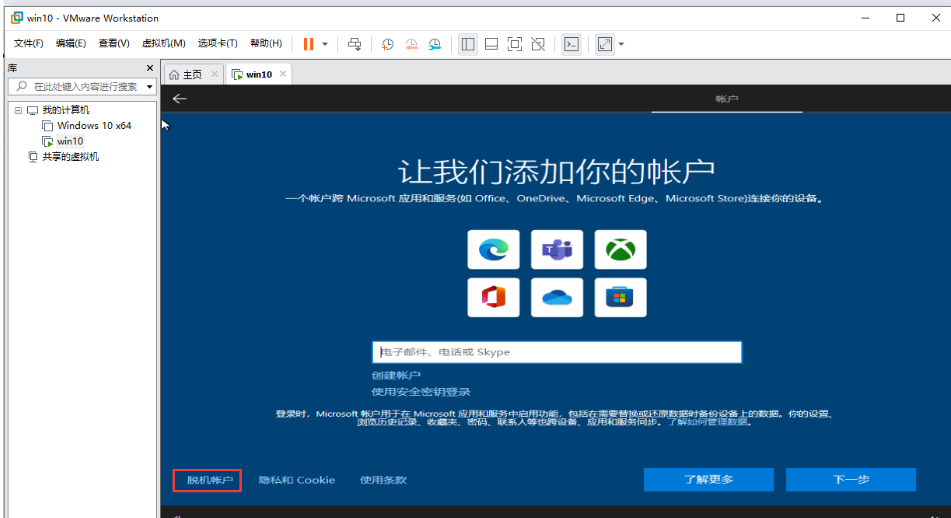Click the 下一步 button

pyautogui.click(x=851, y=479)
